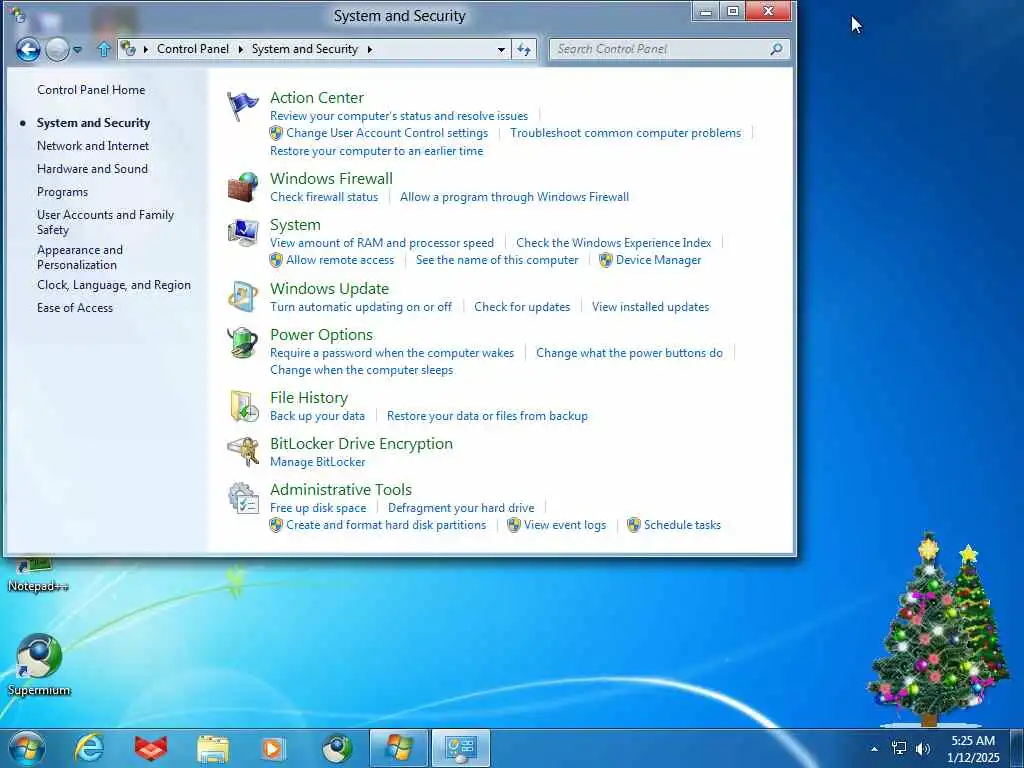This screenshot has width=1024, height=768.
Task: Click the Windows flag taskbar button
Action: tap(398, 748)
